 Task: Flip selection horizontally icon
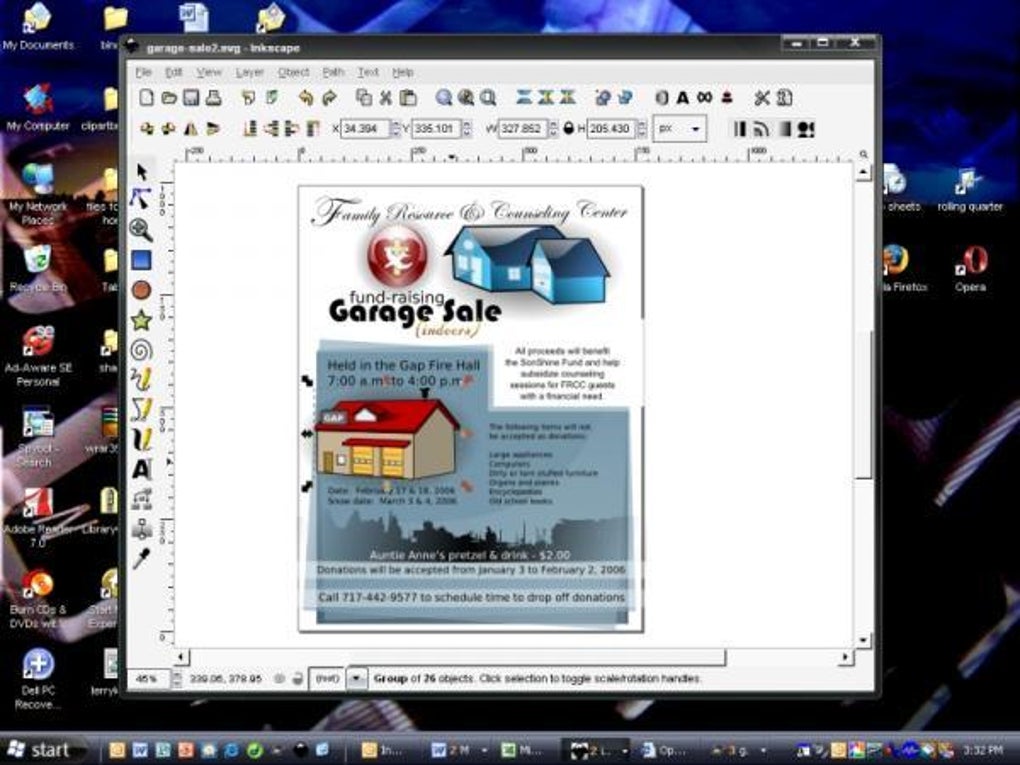pyautogui.click(x=191, y=129)
